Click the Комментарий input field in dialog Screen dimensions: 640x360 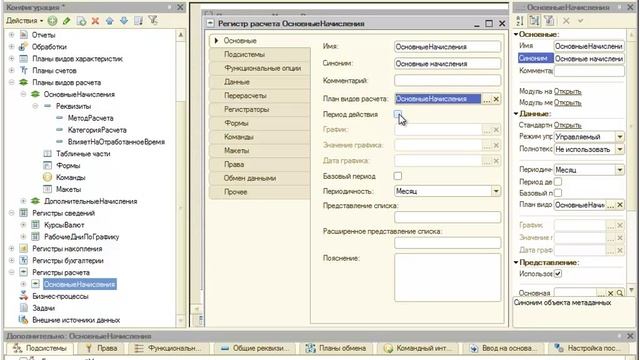tap(447, 80)
